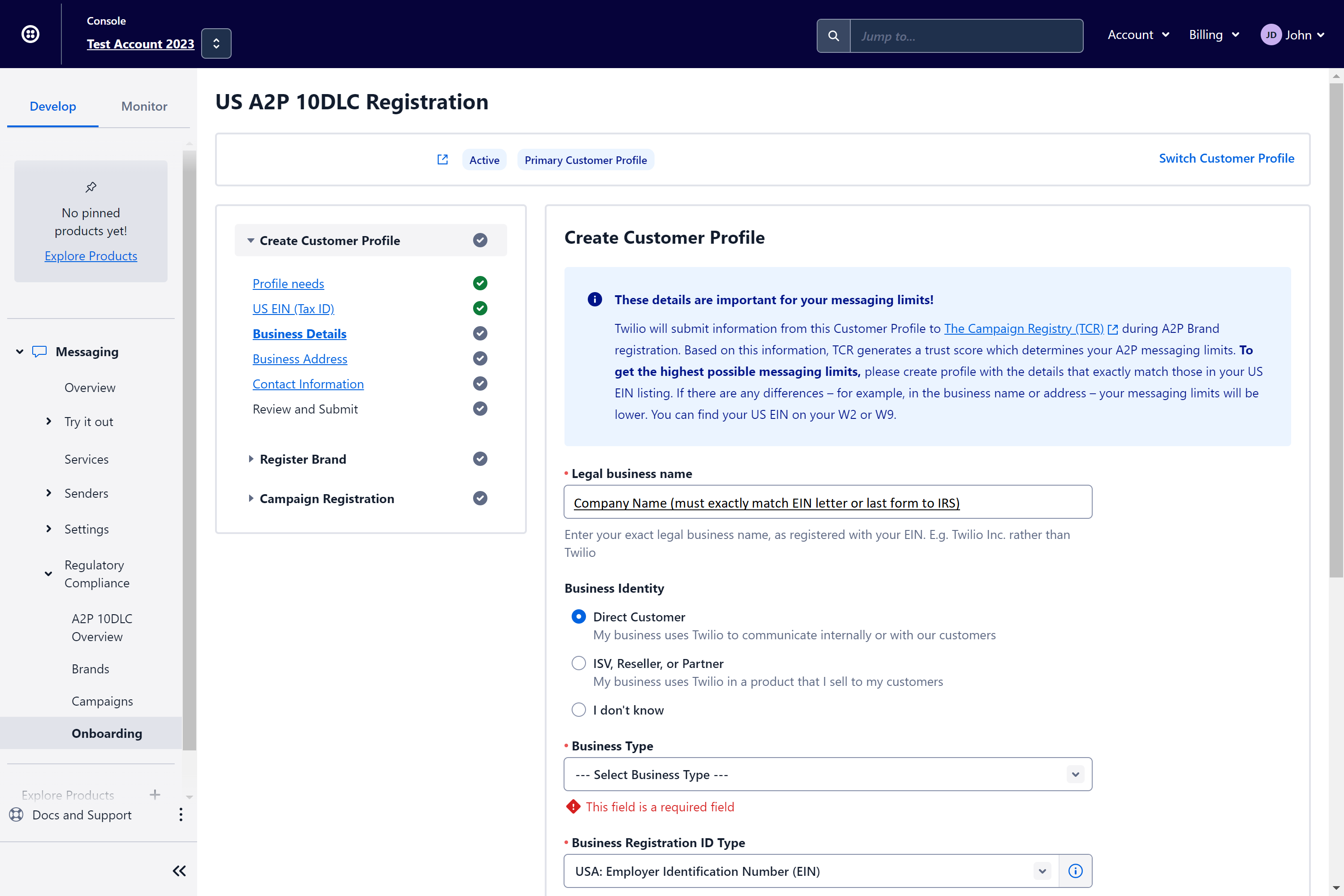This screenshot has height=896, width=1344.
Task: Click info icon next to EIN dropdown
Action: pyautogui.click(x=1075, y=871)
